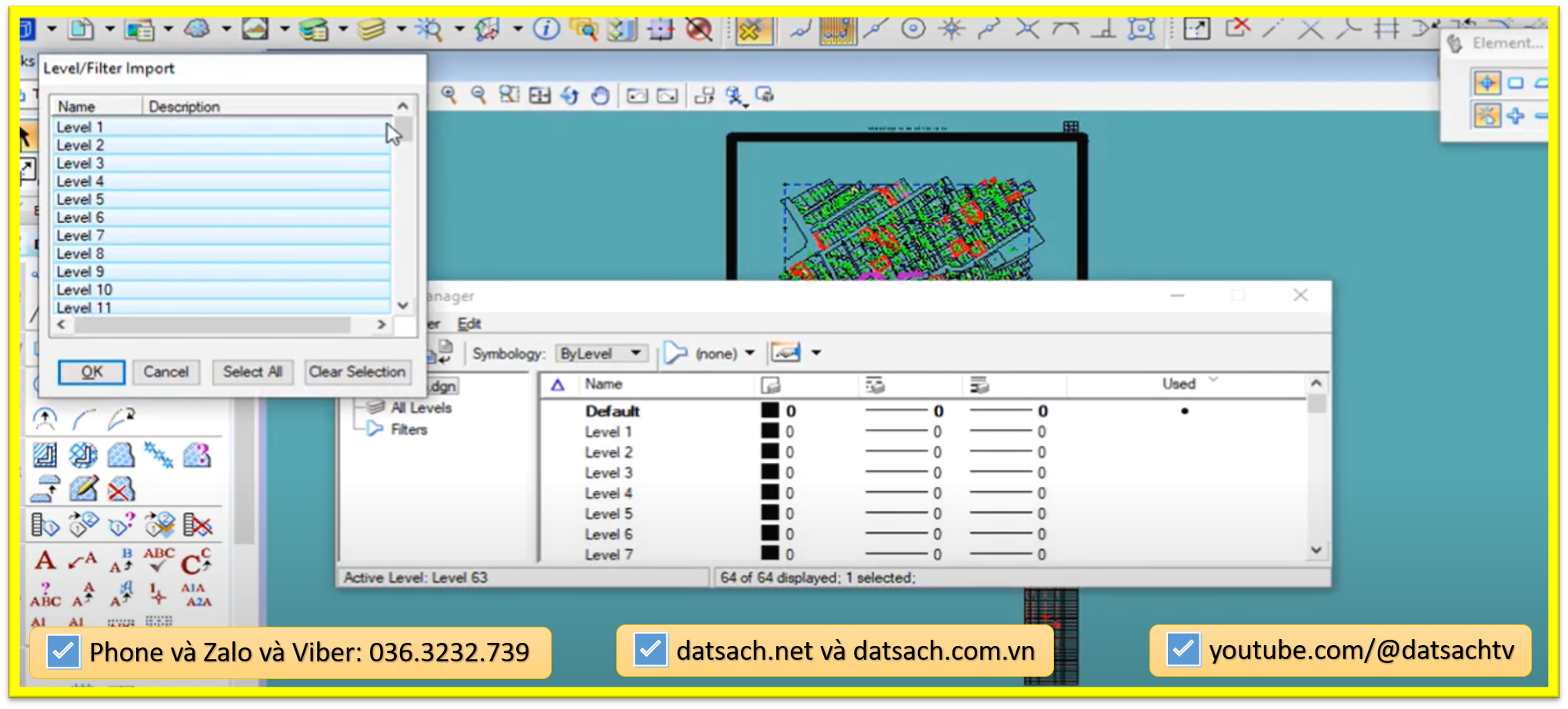Select the Delete Element red X tool

click(x=1237, y=28)
